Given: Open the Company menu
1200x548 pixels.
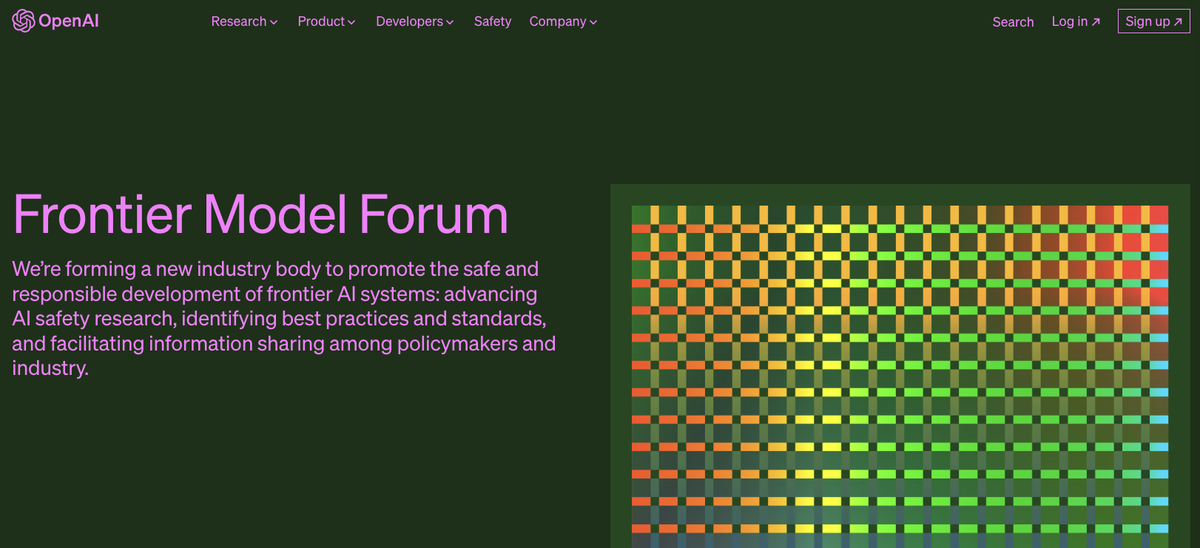Looking at the screenshot, I should 563,21.
